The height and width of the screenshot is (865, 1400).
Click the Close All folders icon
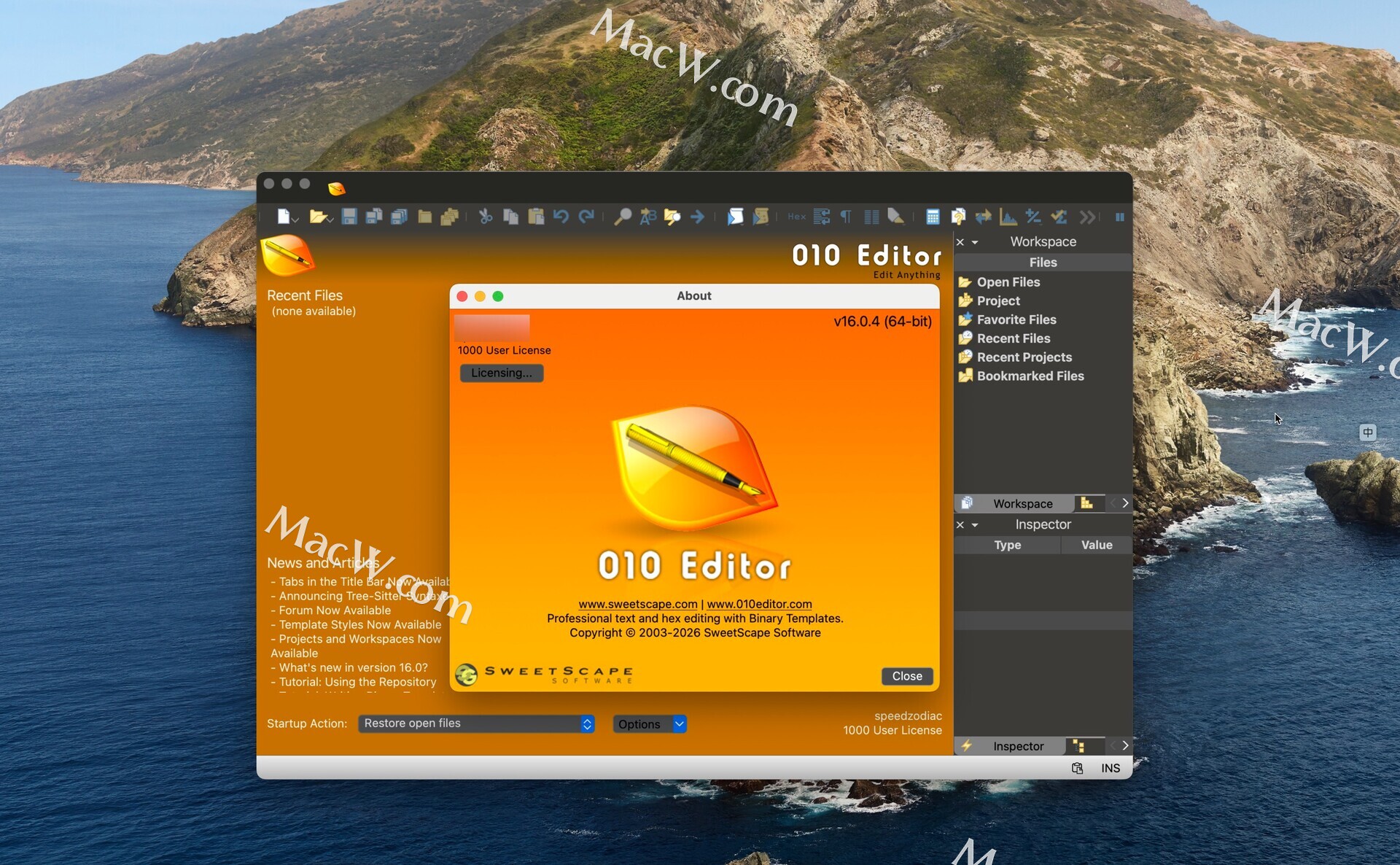[449, 217]
